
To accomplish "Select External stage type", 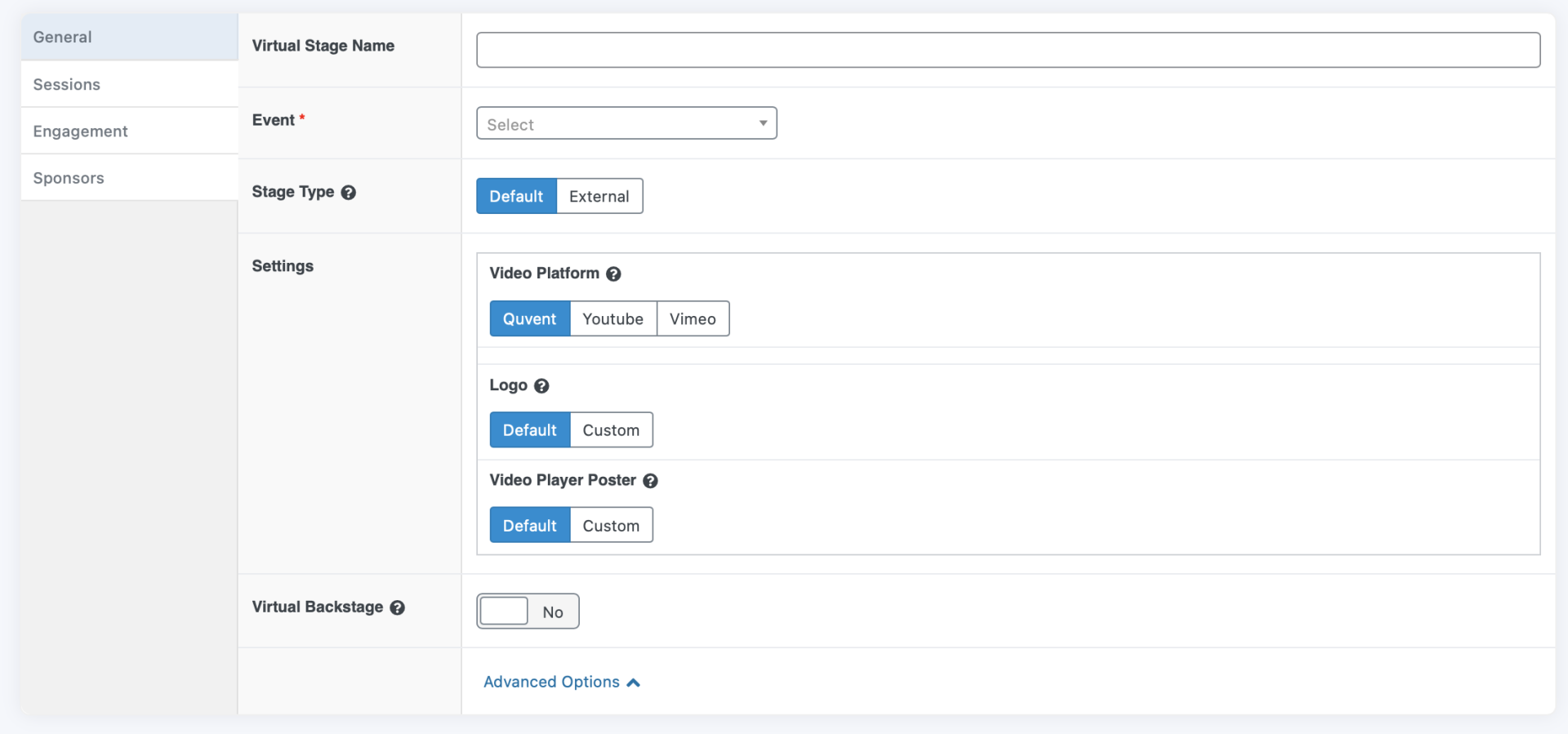I will coord(599,197).
